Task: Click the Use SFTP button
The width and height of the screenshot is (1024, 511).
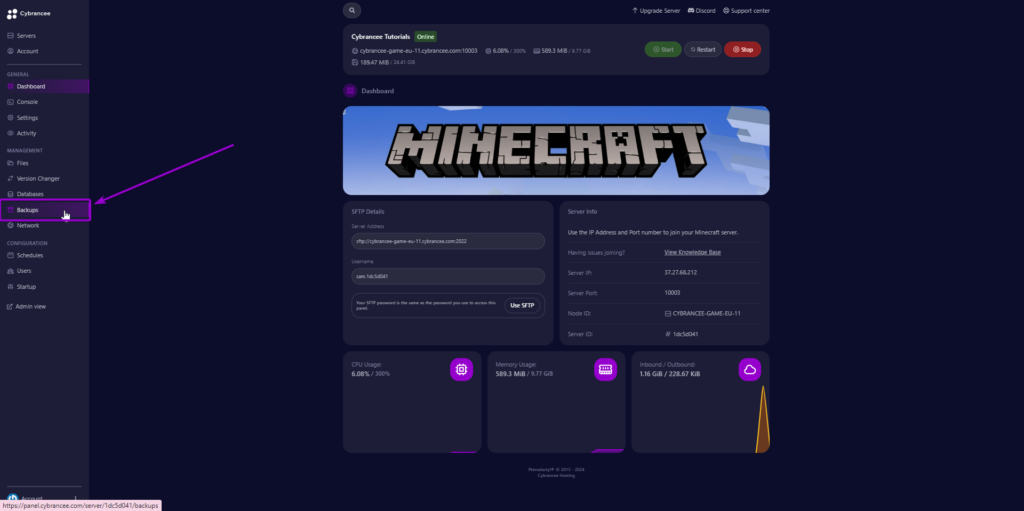Action: 522,305
